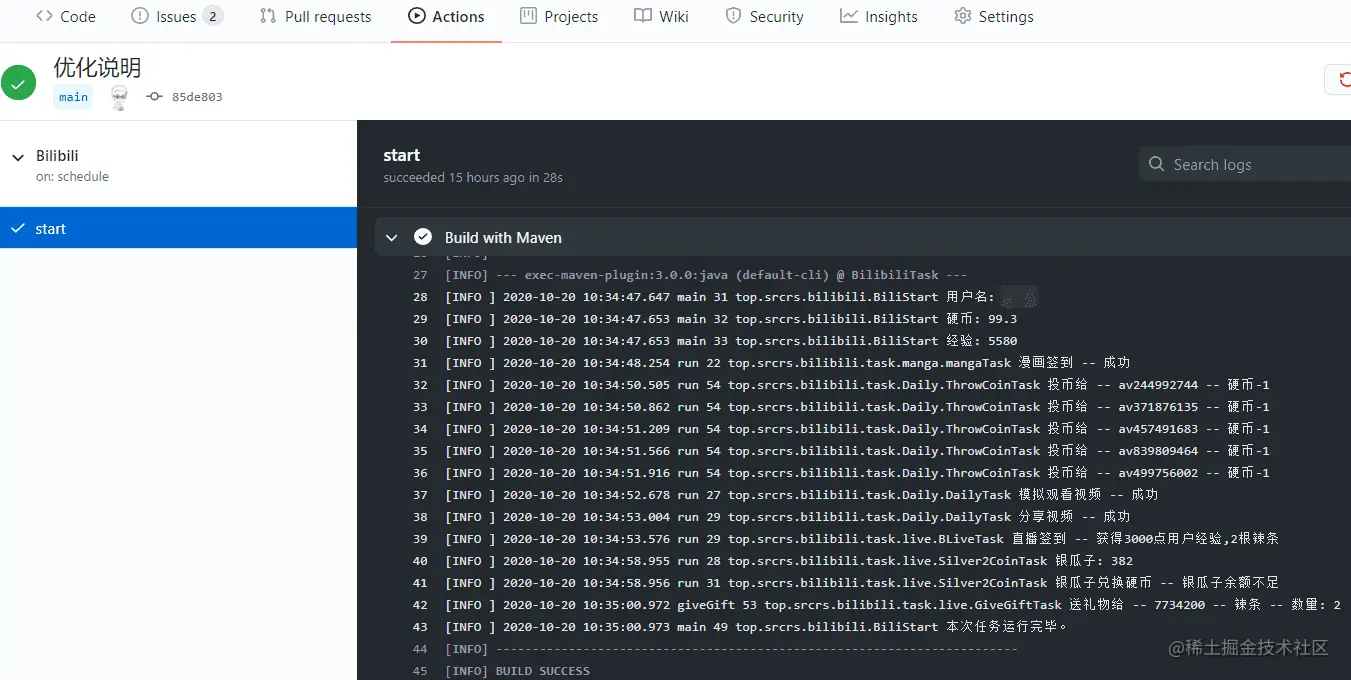Click the start job heading
This screenshot has width=1351, height=680.
(402, 155)
